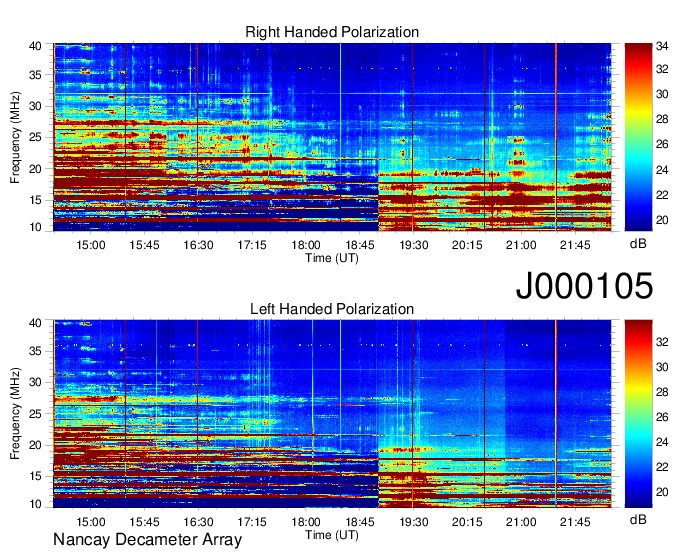Click the Left Handed Polarization spectrogram image
This screenshot has height=552, width=680.
(x=332, y=414)
